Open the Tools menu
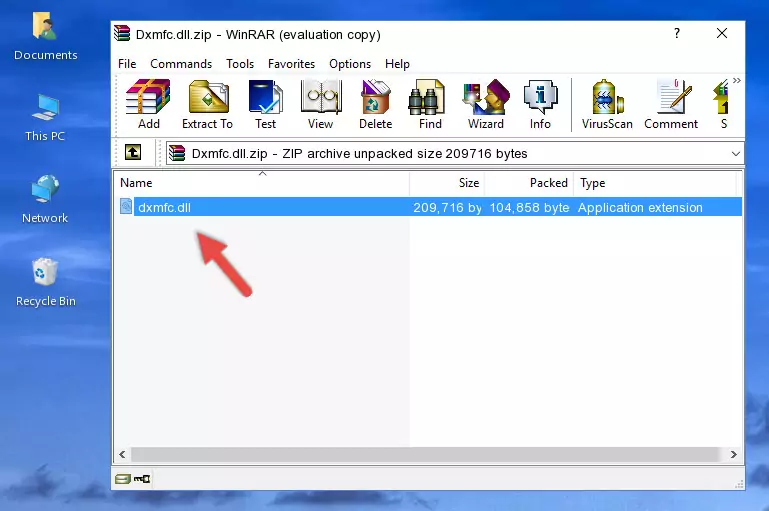Viewport: 769px width, 511px height. 240,64
